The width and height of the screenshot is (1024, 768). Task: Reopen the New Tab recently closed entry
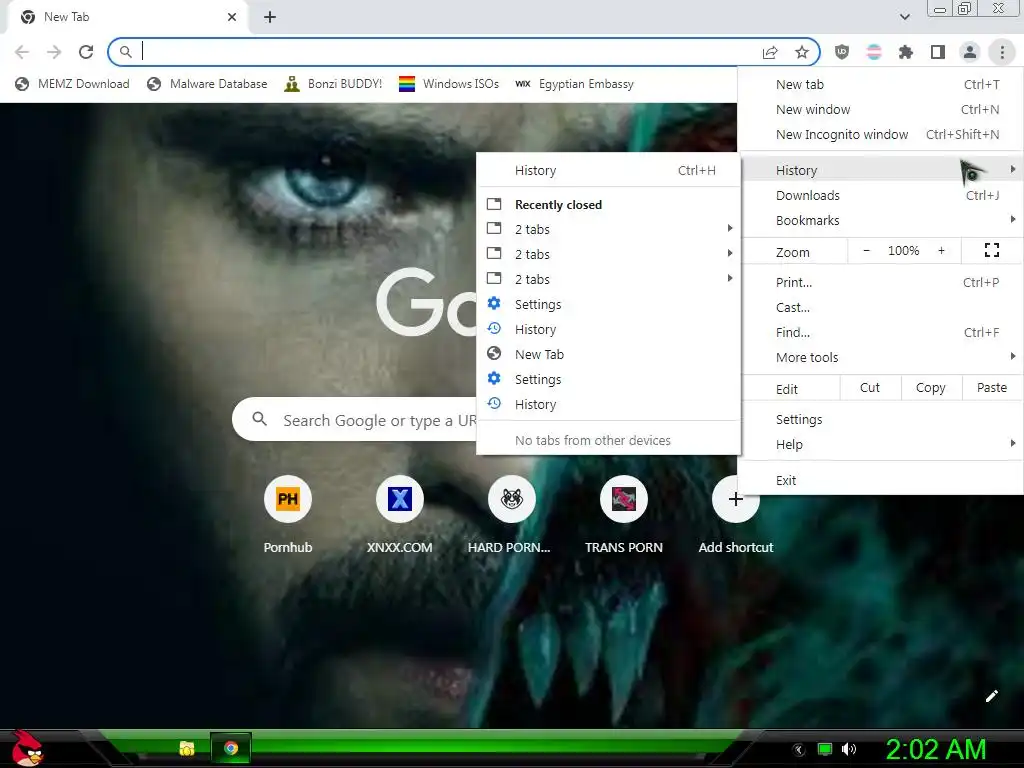click(609, 354)
